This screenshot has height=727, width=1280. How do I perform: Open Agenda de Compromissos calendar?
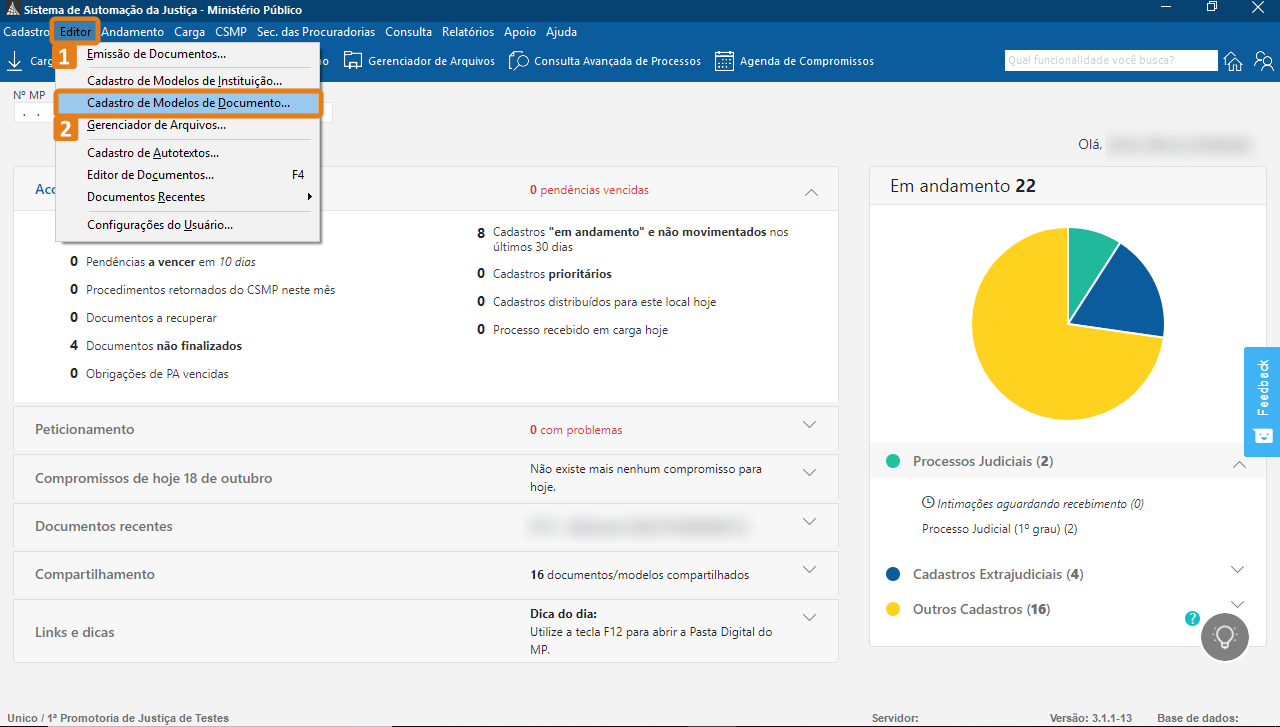(x=794, y=61)
